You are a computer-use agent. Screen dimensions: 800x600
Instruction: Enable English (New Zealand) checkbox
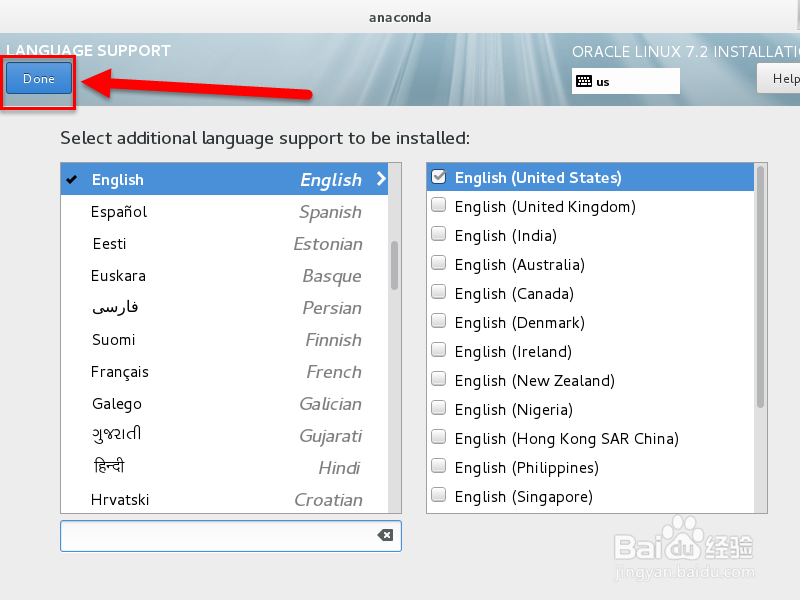[x=438, y=379]
